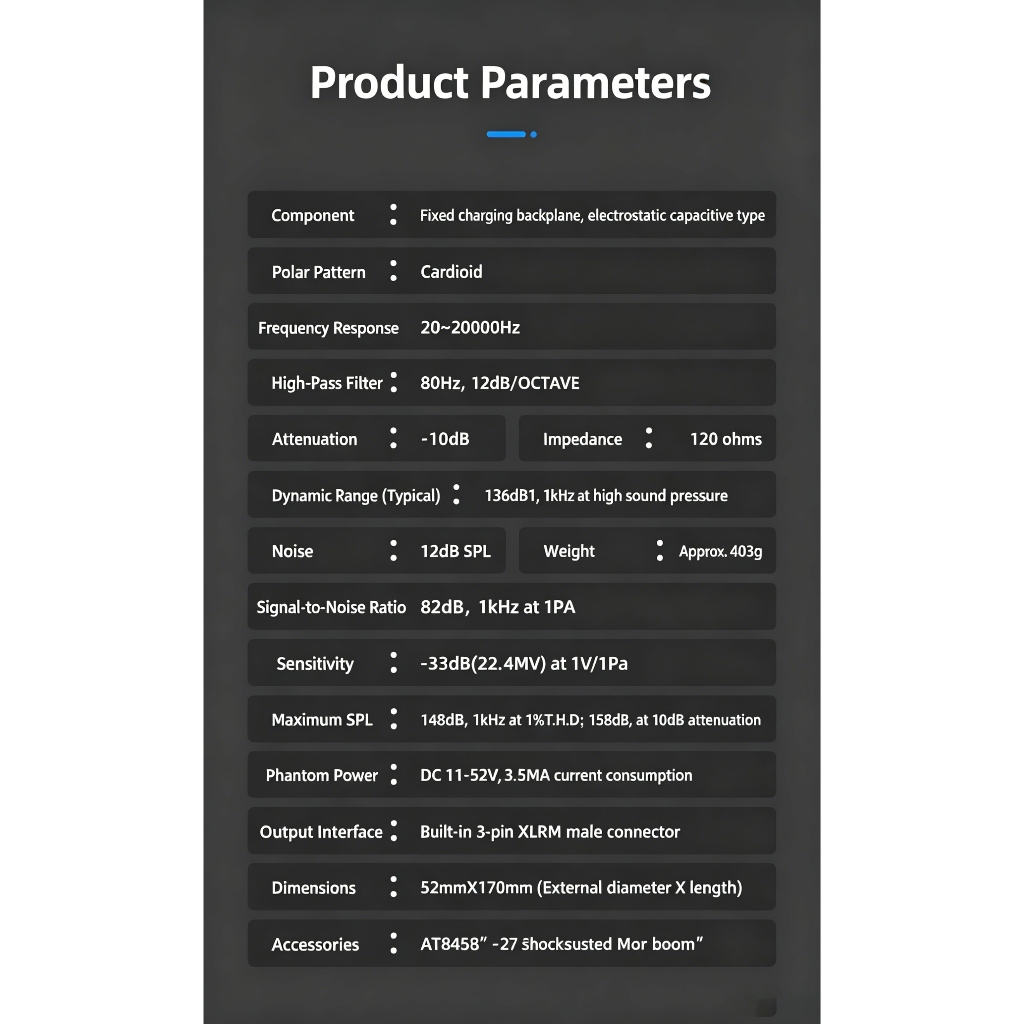This screenshot has height=1024, width=1024.
Task: Select the Phantom Power DC 11-52V row
Action: tap(511, 775)
